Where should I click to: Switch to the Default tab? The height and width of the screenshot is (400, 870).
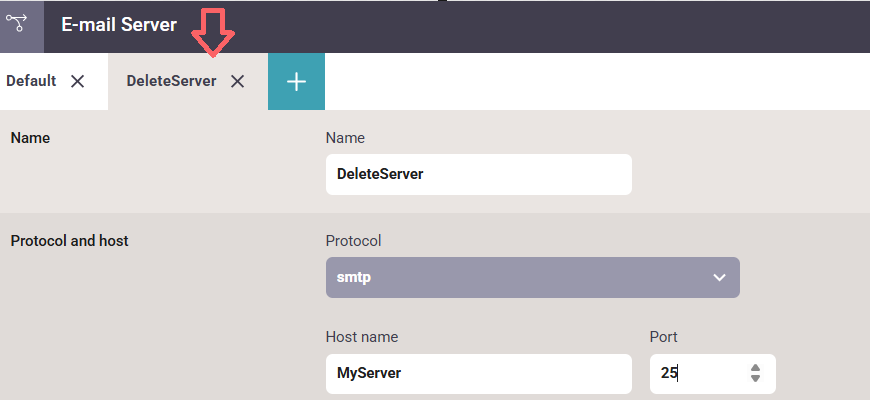[31, 81]
